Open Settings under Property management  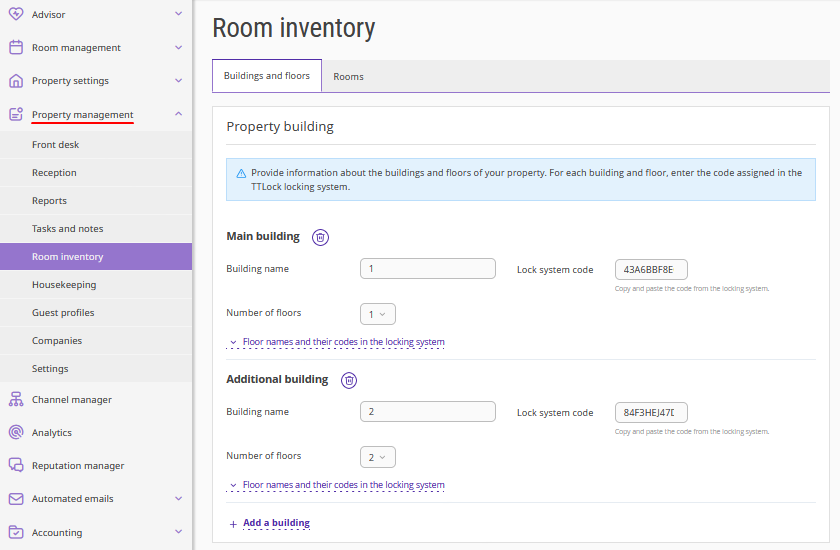tap(96, 368)
